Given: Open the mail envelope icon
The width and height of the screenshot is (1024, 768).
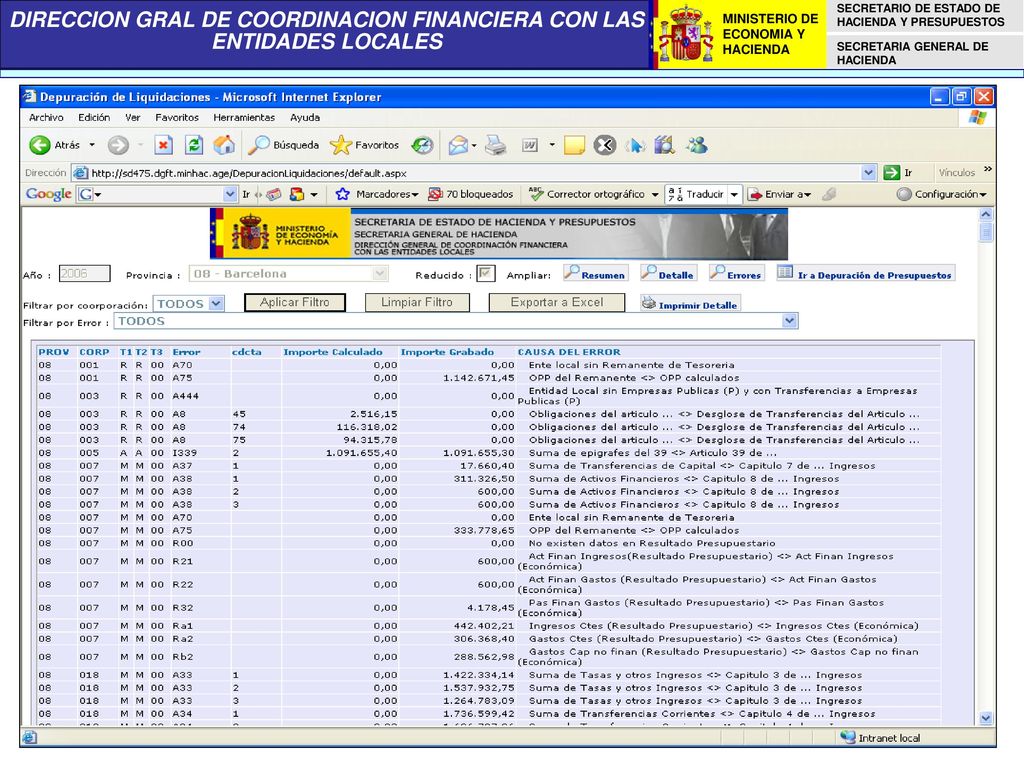Looking at the screenshot, I should [x=458, y=145].
